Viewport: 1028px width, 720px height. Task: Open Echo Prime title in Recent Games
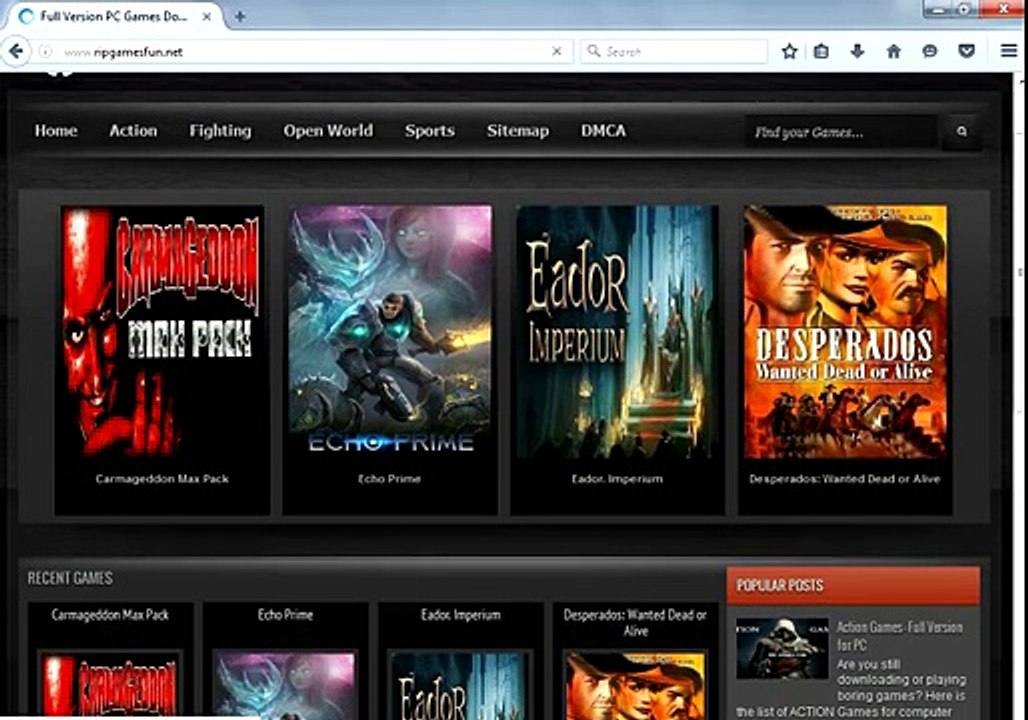(x=285, y=614)
